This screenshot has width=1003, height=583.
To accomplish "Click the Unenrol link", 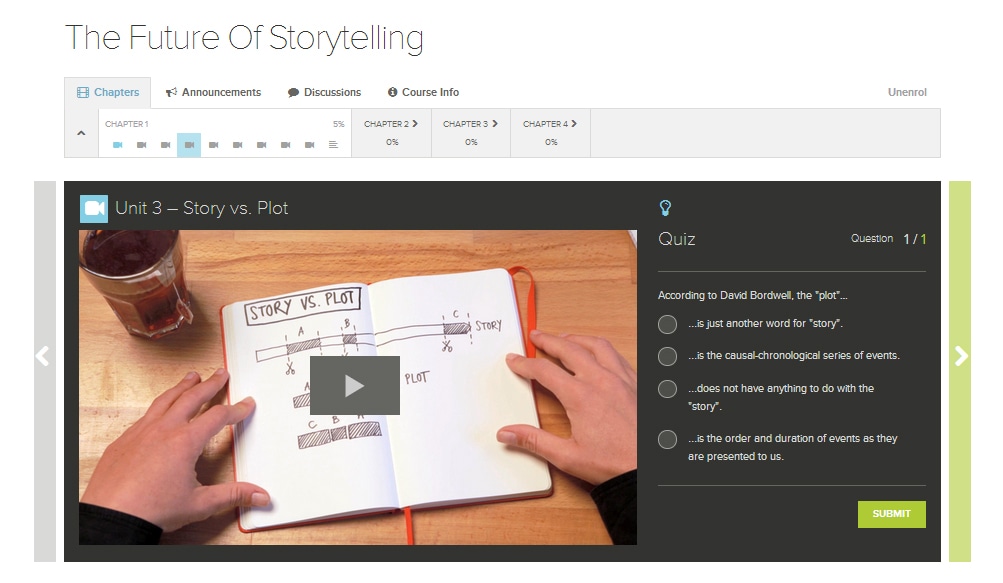I will [x=906, y=92].
